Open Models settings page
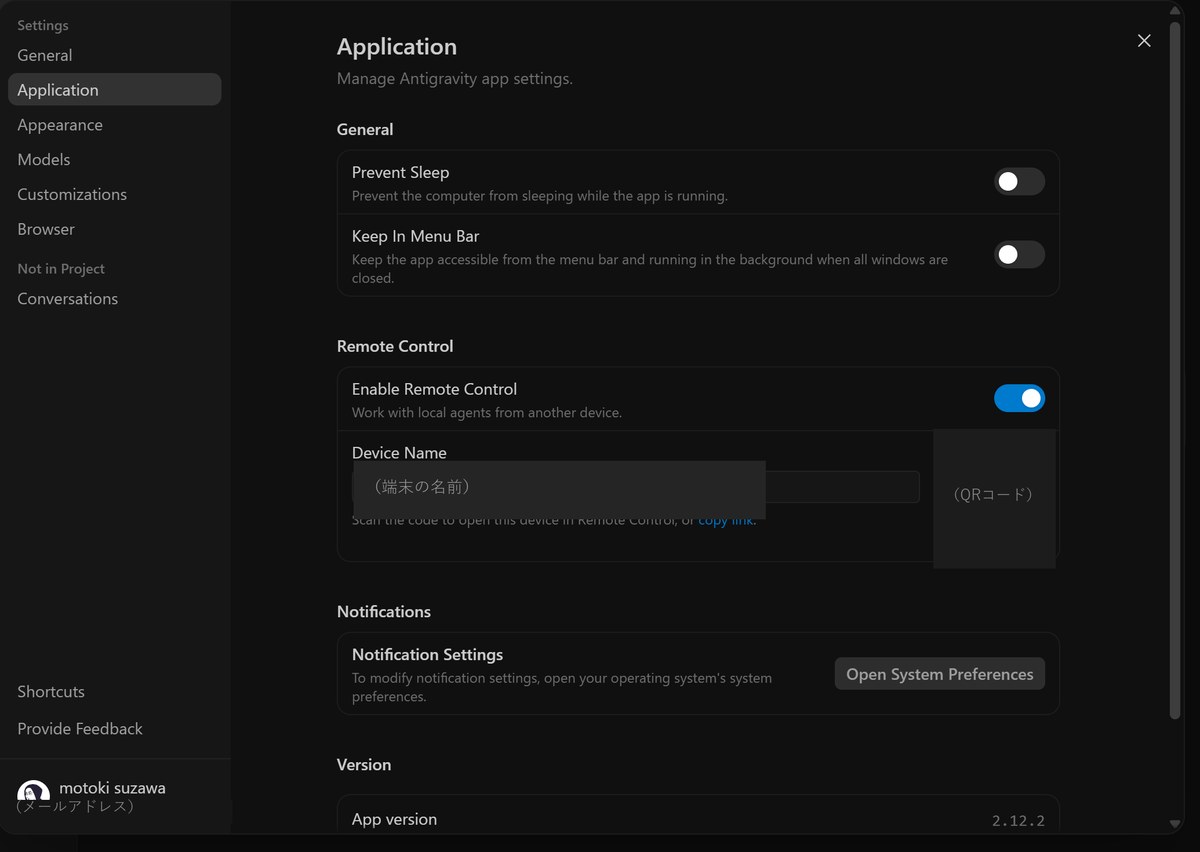The width and height of the screenshot is (1200, 852). [114, 160]
